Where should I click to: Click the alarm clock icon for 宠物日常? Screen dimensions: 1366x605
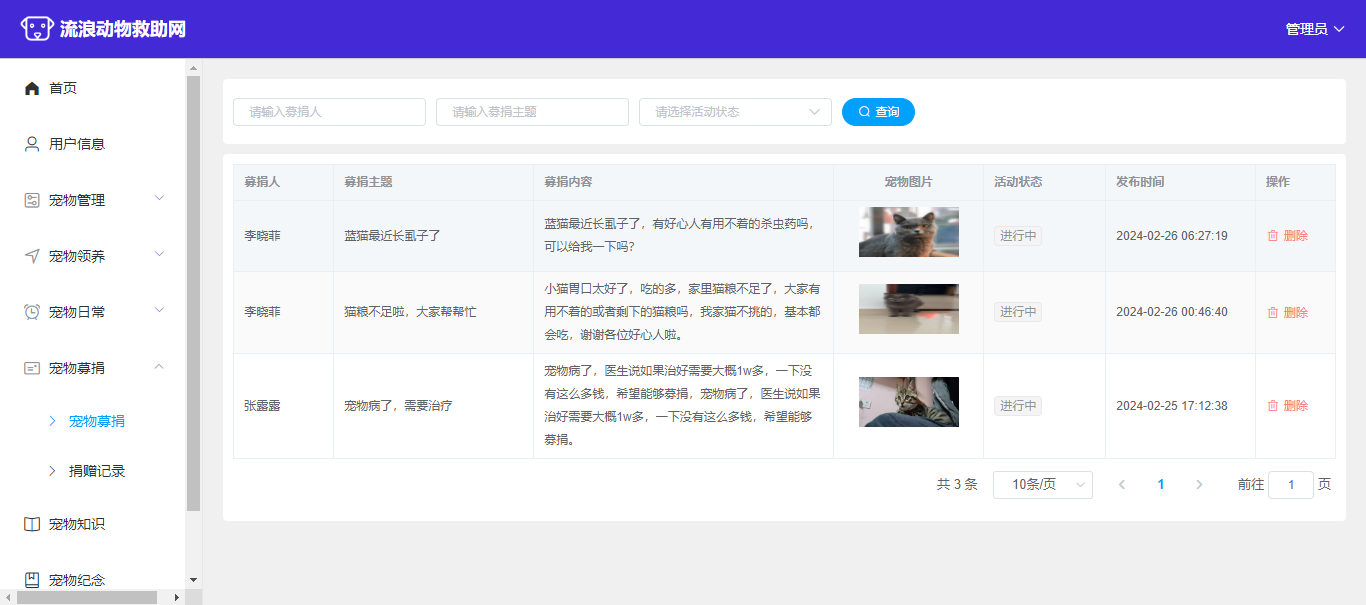(32, 312)
